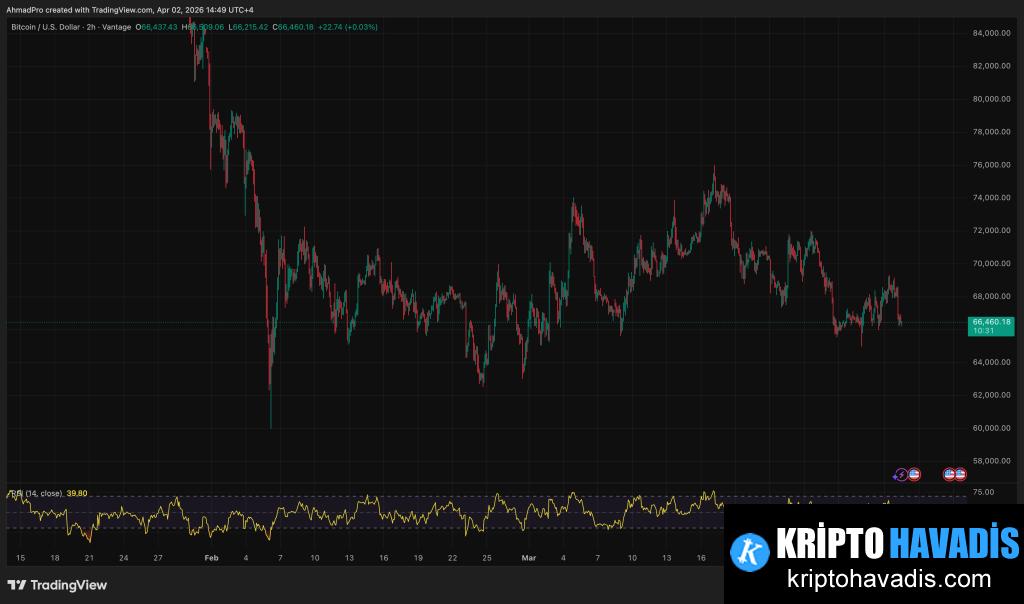
Task: Click the 84,000.00 price axis label
Action: click(991, 33)
